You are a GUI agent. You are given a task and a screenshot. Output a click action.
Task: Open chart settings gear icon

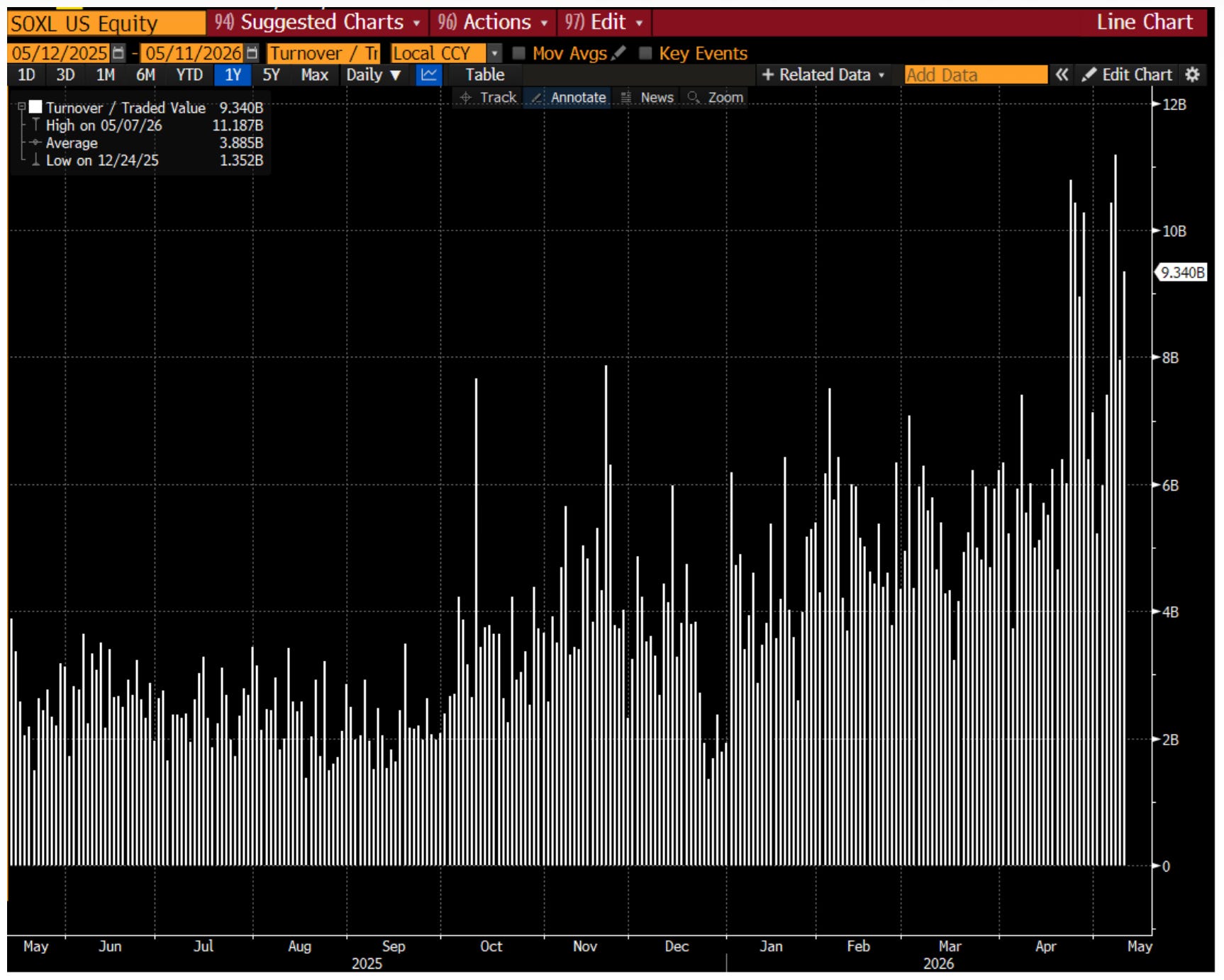(1193, 74)
